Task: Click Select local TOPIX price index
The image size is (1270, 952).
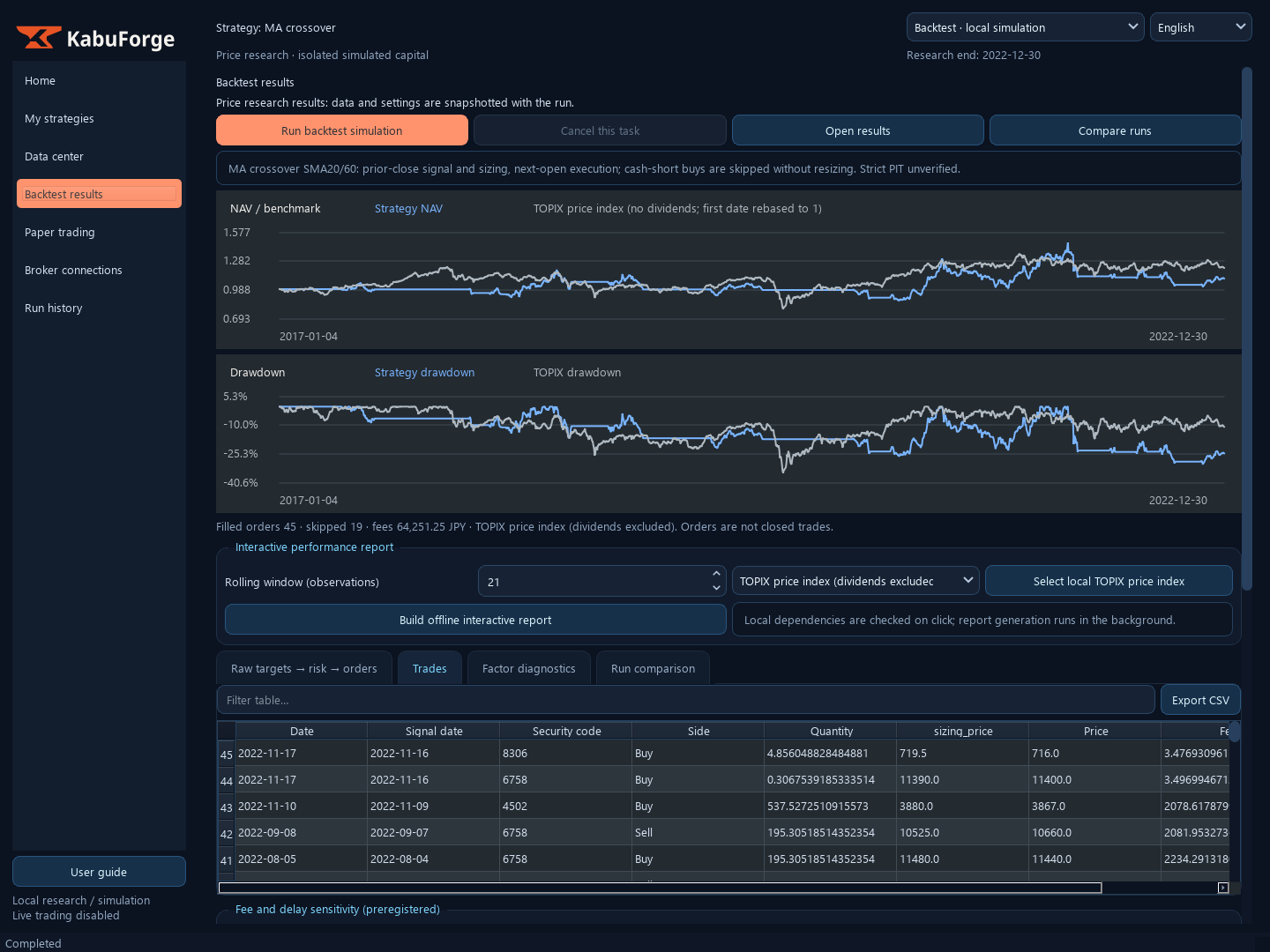Action: [1109, 581]
